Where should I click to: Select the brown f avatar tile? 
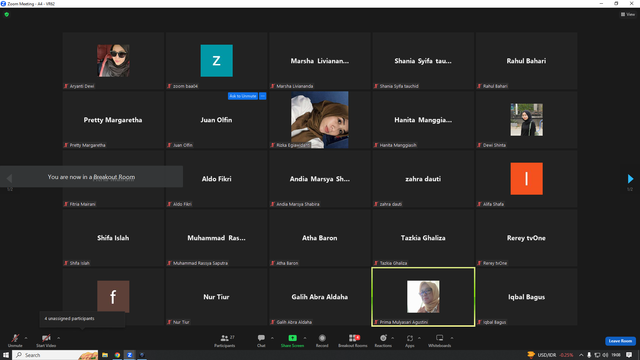pyautogui.click(x=113, y=297)
